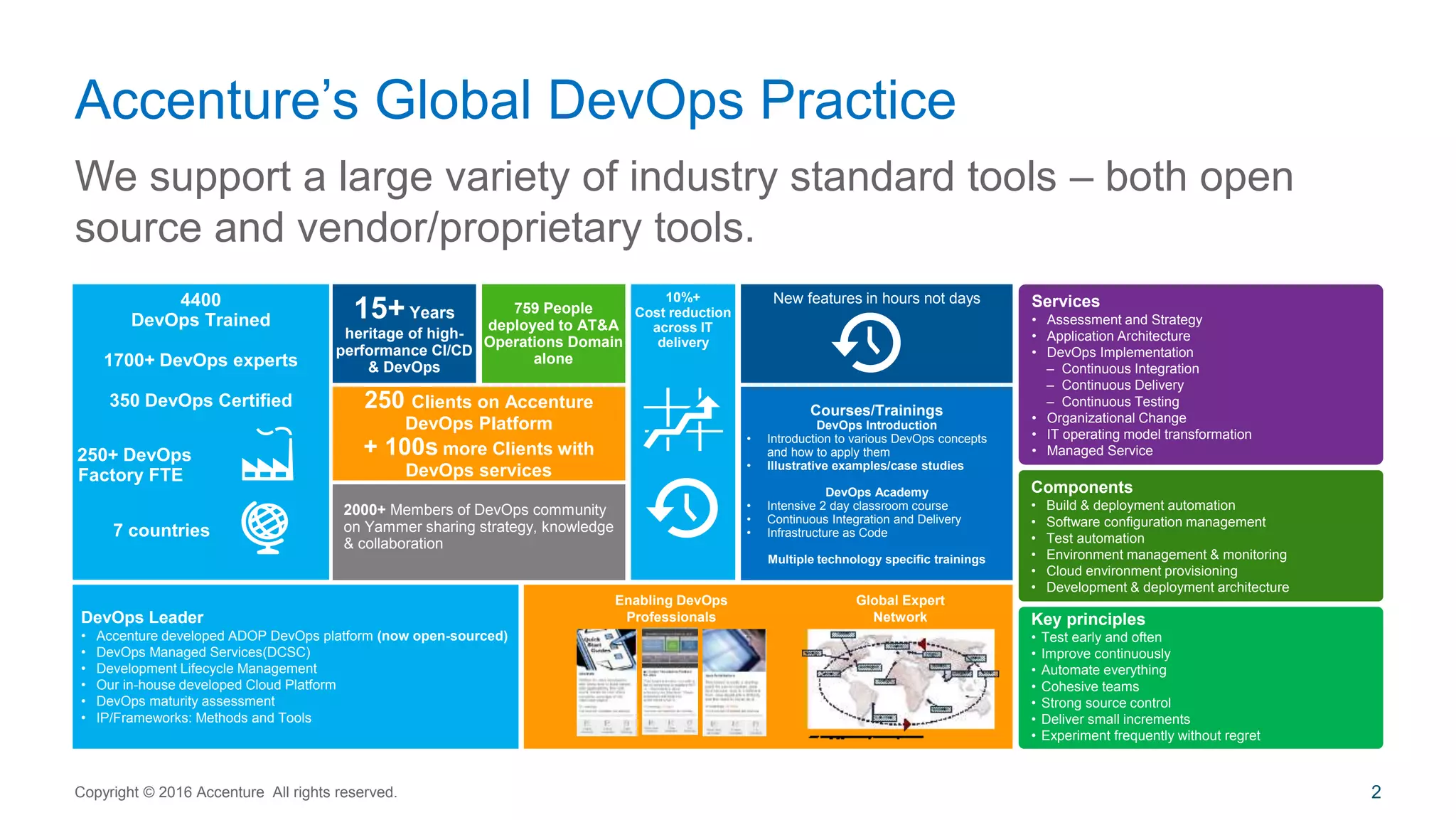Click the history clock icon under New features
The width and height of the screenshot is (1456, 820).
pos(867,343)
